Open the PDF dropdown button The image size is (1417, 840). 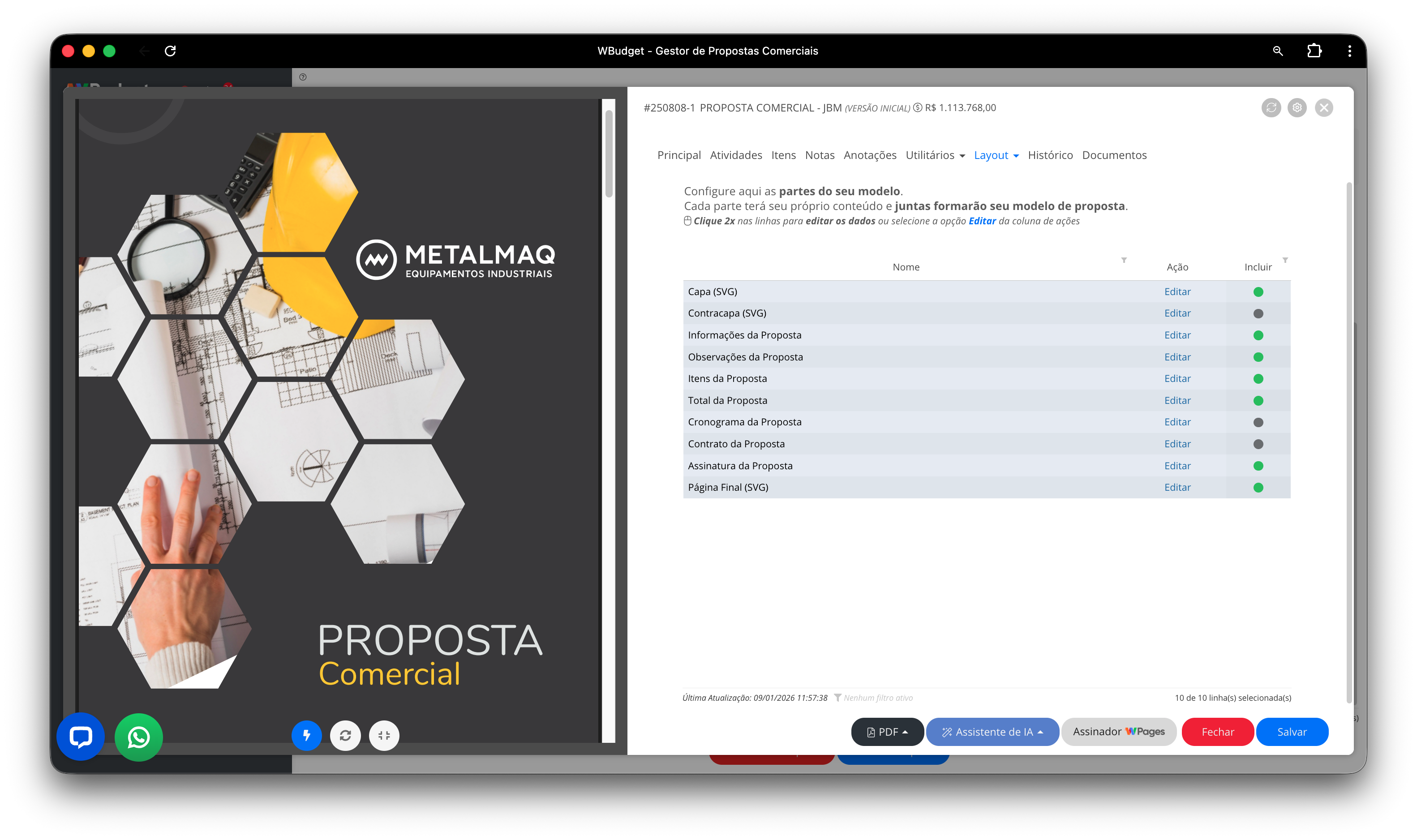(x=887, y=732)
